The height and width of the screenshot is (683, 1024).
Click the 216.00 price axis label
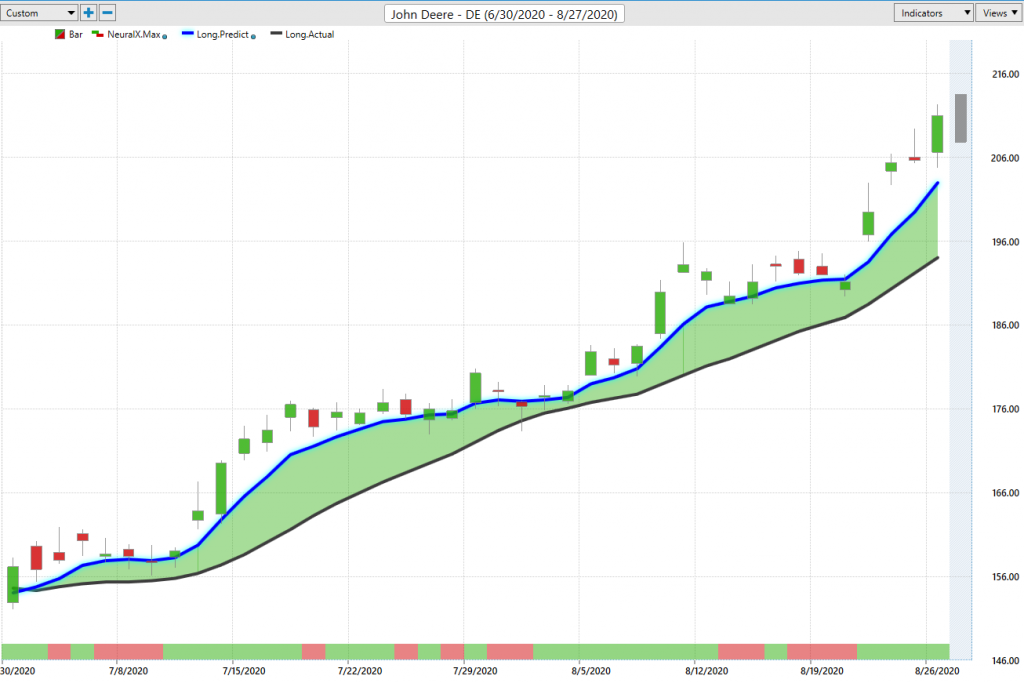[x=1005, y=74]
